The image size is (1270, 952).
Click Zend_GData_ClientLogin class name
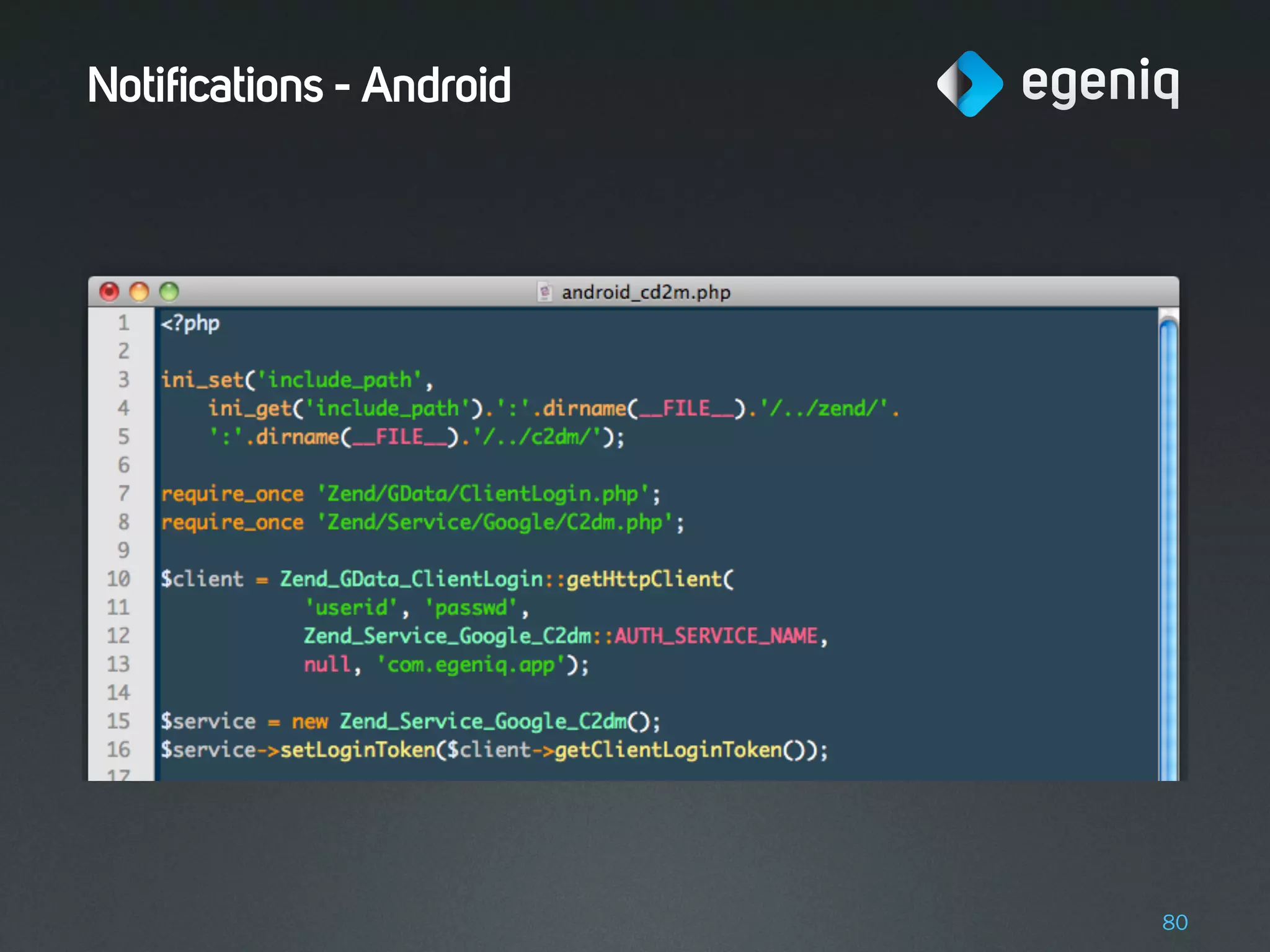412,580
